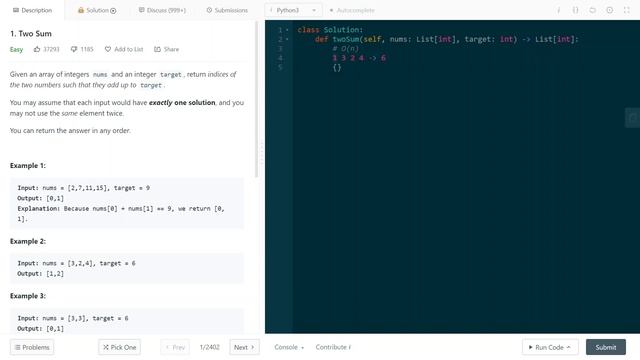
Task: Click in the code editor at line 5 braces
Action: [x=337, y=68]
